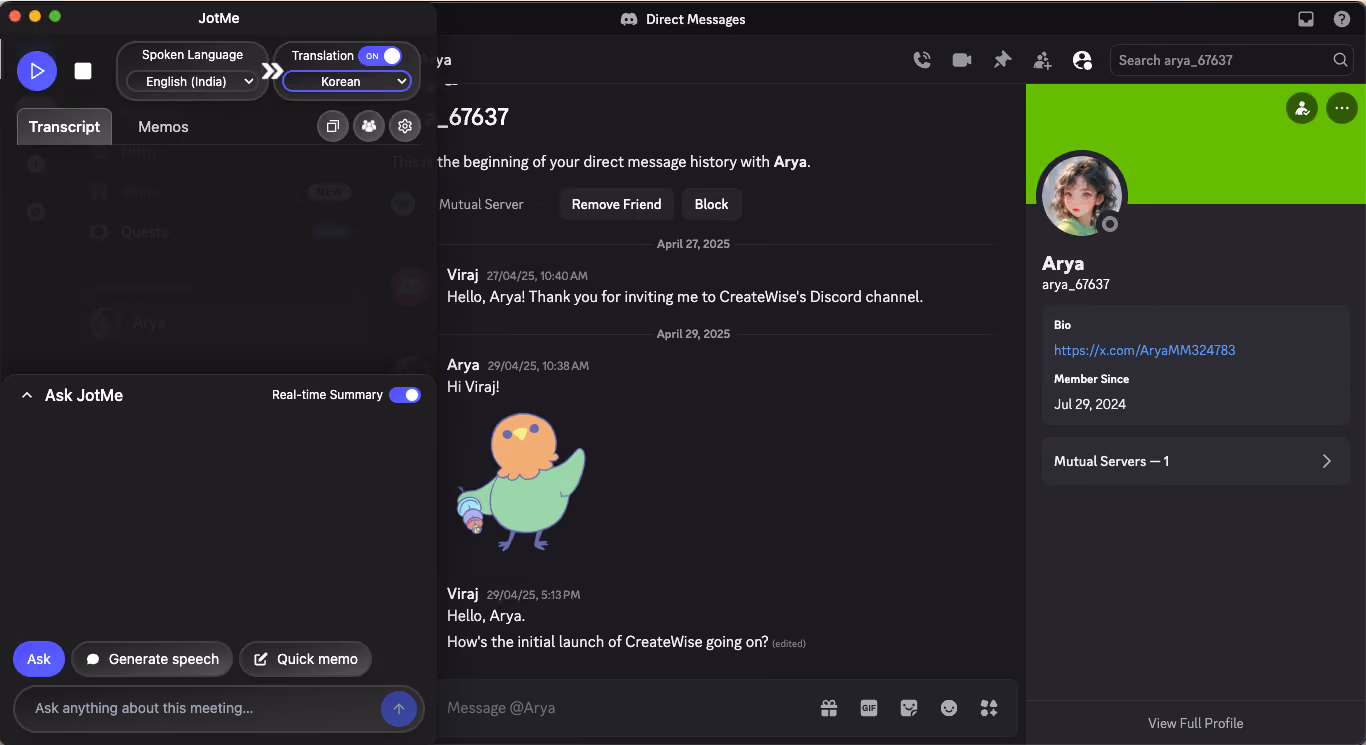Viewport: 1366px width, 745px height.
Task: Toggle the Real-time Summary switch
Action: 405,395
